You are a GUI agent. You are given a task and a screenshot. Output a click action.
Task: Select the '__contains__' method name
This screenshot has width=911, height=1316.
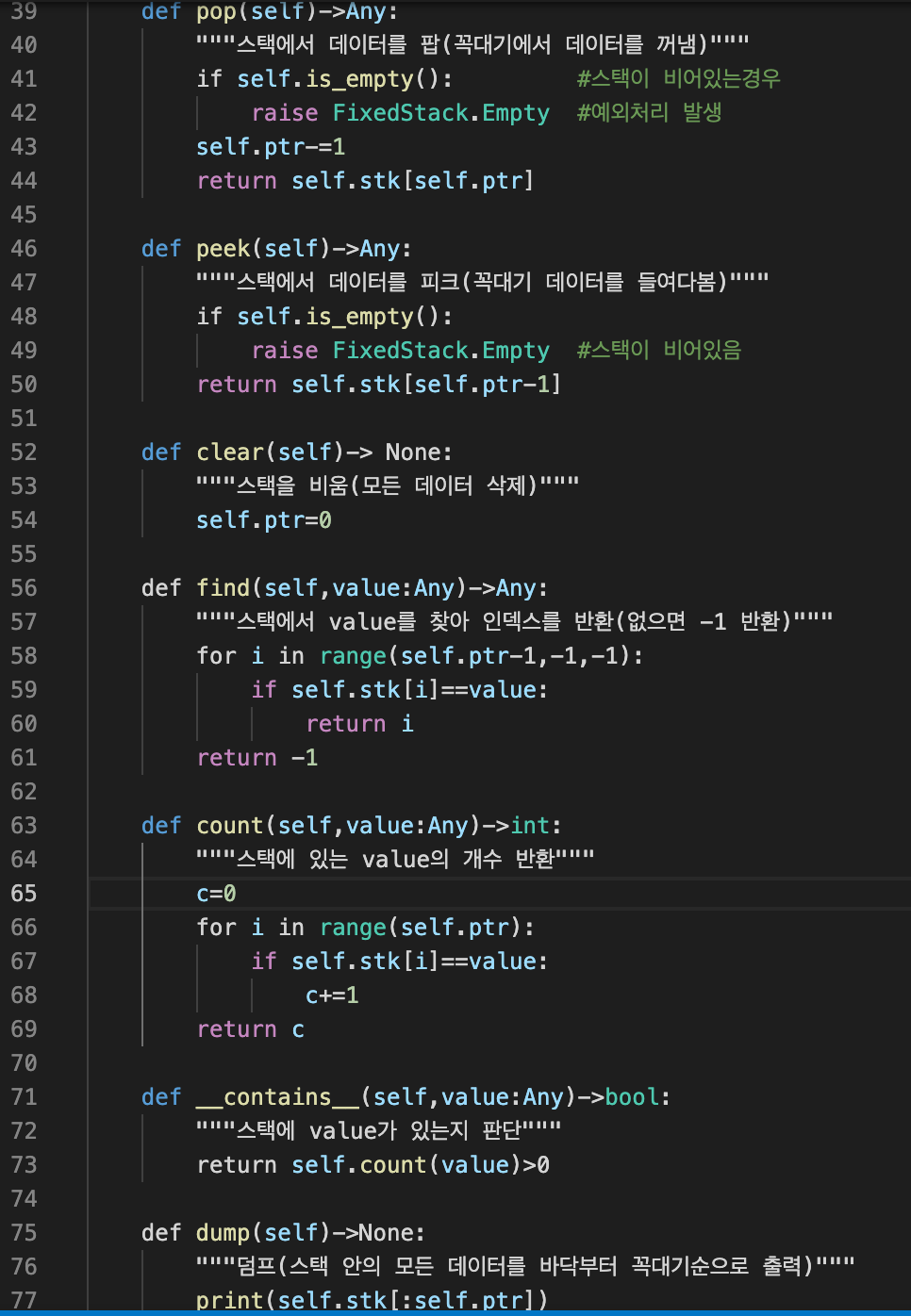click(277, 1097)
